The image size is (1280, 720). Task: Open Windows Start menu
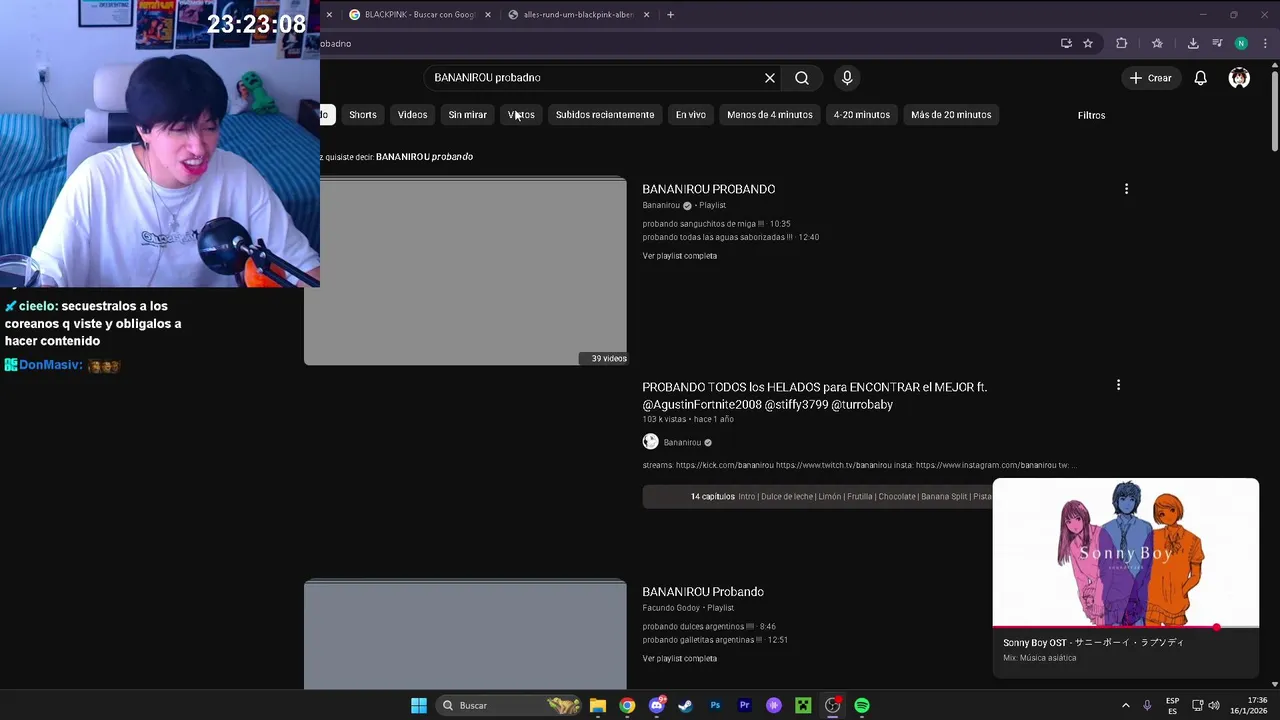(x=419, y=706)
